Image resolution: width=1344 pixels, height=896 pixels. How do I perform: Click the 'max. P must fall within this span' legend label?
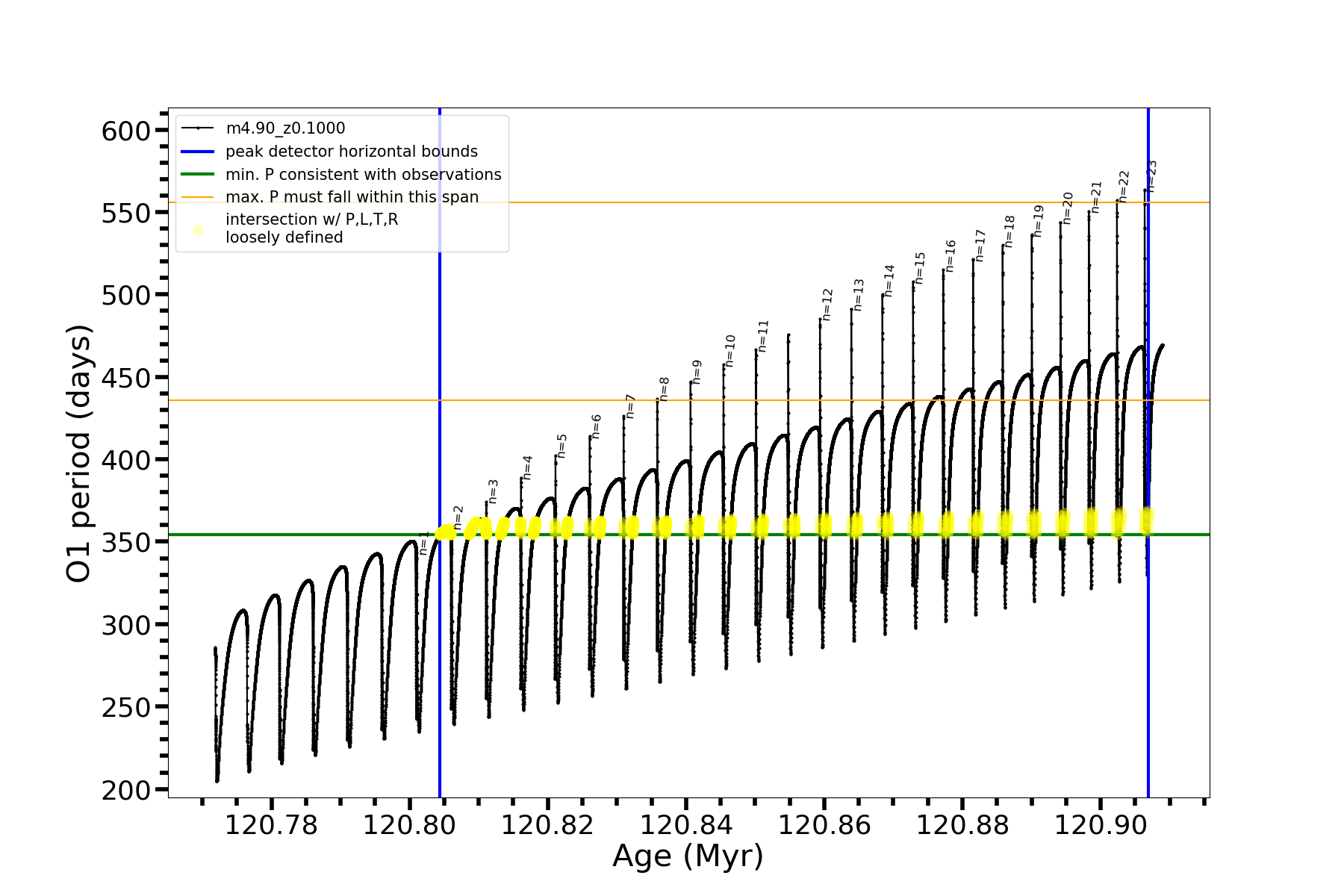click(x=352, y=197)
